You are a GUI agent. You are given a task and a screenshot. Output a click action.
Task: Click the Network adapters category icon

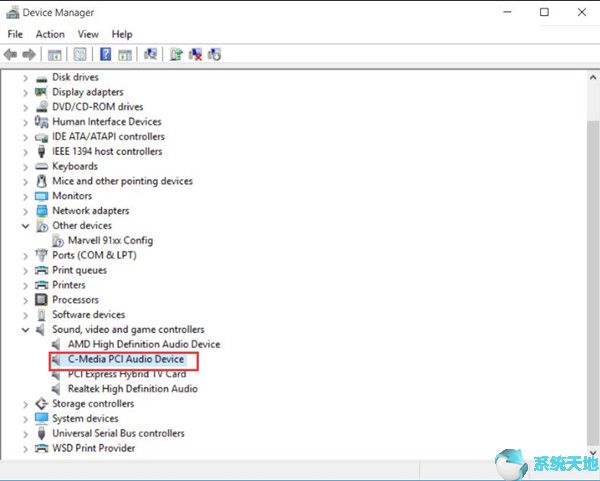tap(41, 211)
